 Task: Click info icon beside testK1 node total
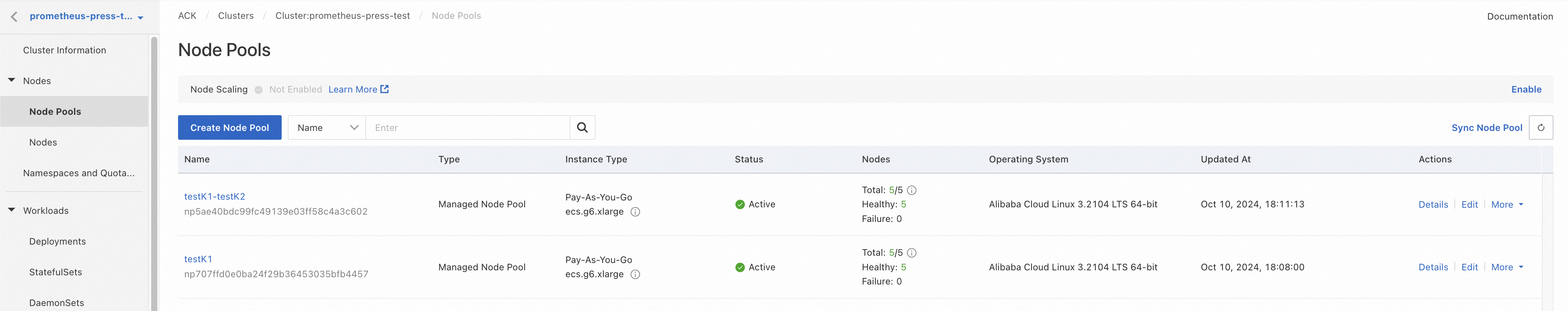click(x=912, y=253)
